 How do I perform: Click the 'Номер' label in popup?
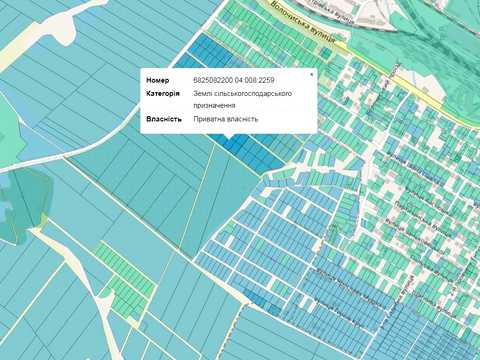(x=158, y=80)
